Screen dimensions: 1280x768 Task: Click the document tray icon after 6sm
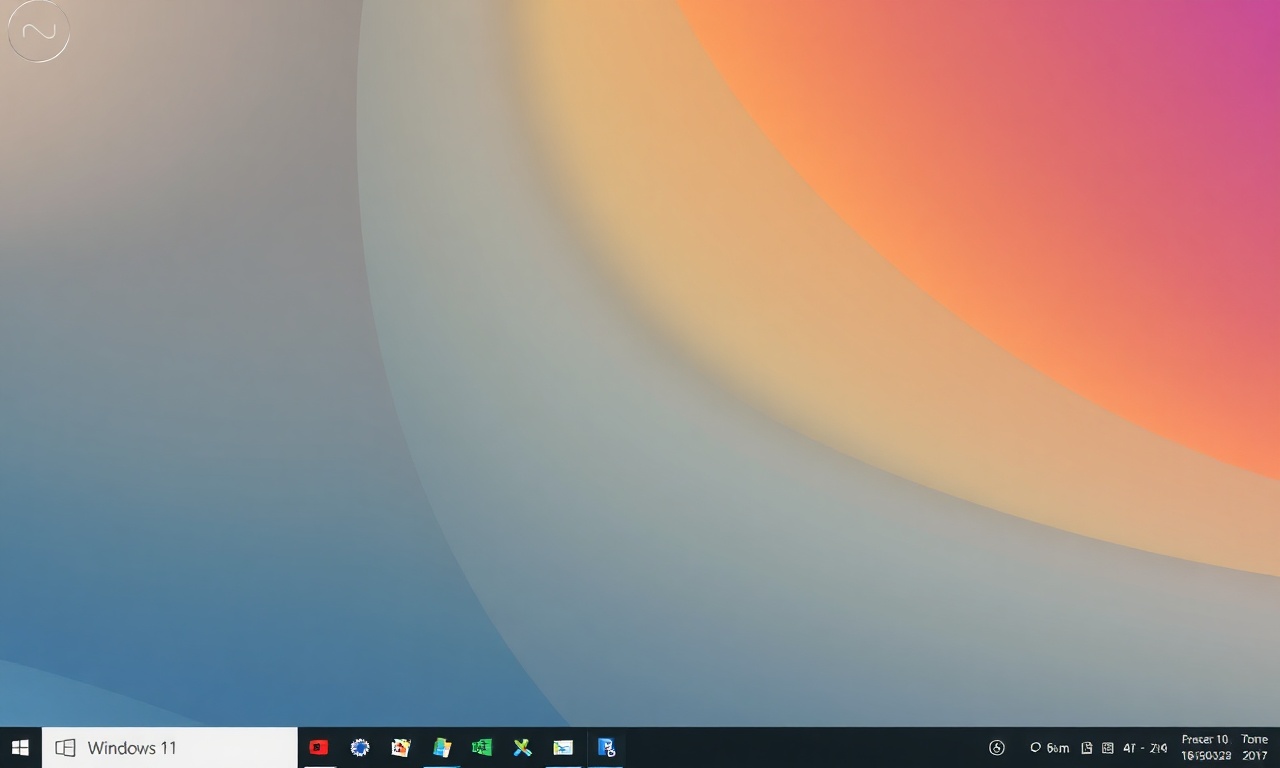(x=1087, y=747)
